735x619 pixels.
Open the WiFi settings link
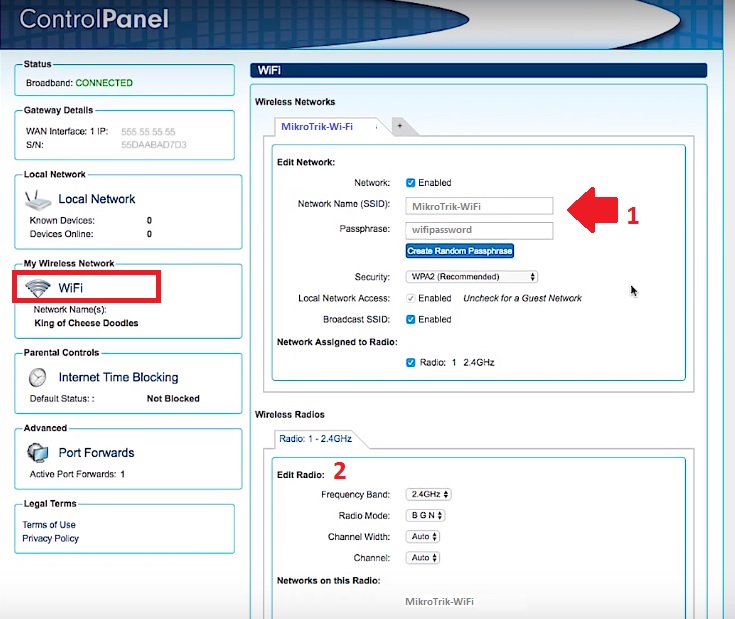[x=70, y=288]
